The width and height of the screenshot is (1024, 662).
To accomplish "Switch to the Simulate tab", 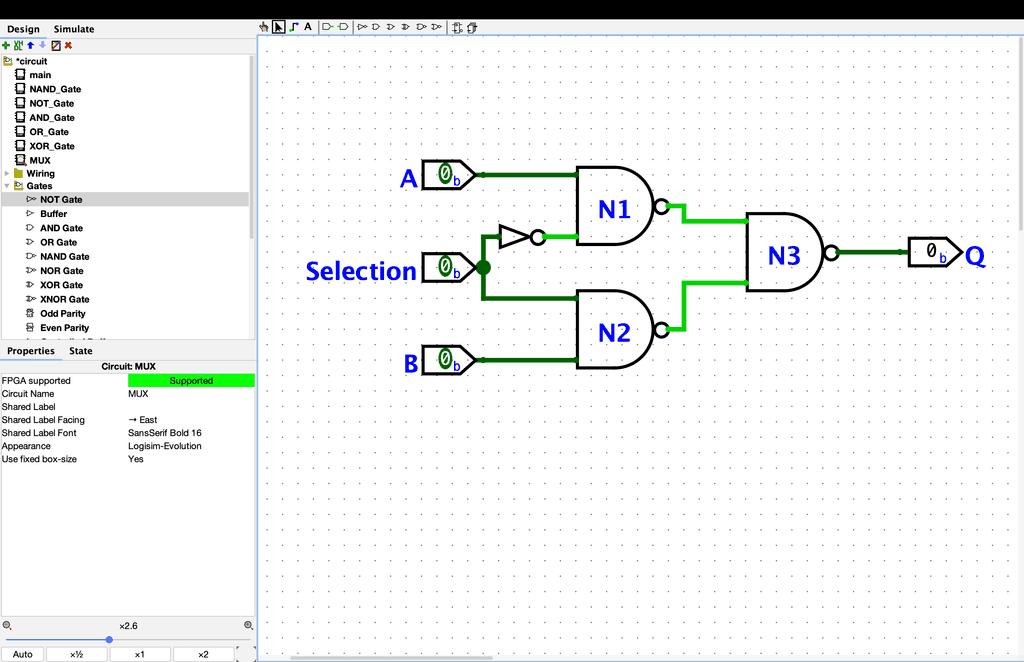I will [74, 29].
